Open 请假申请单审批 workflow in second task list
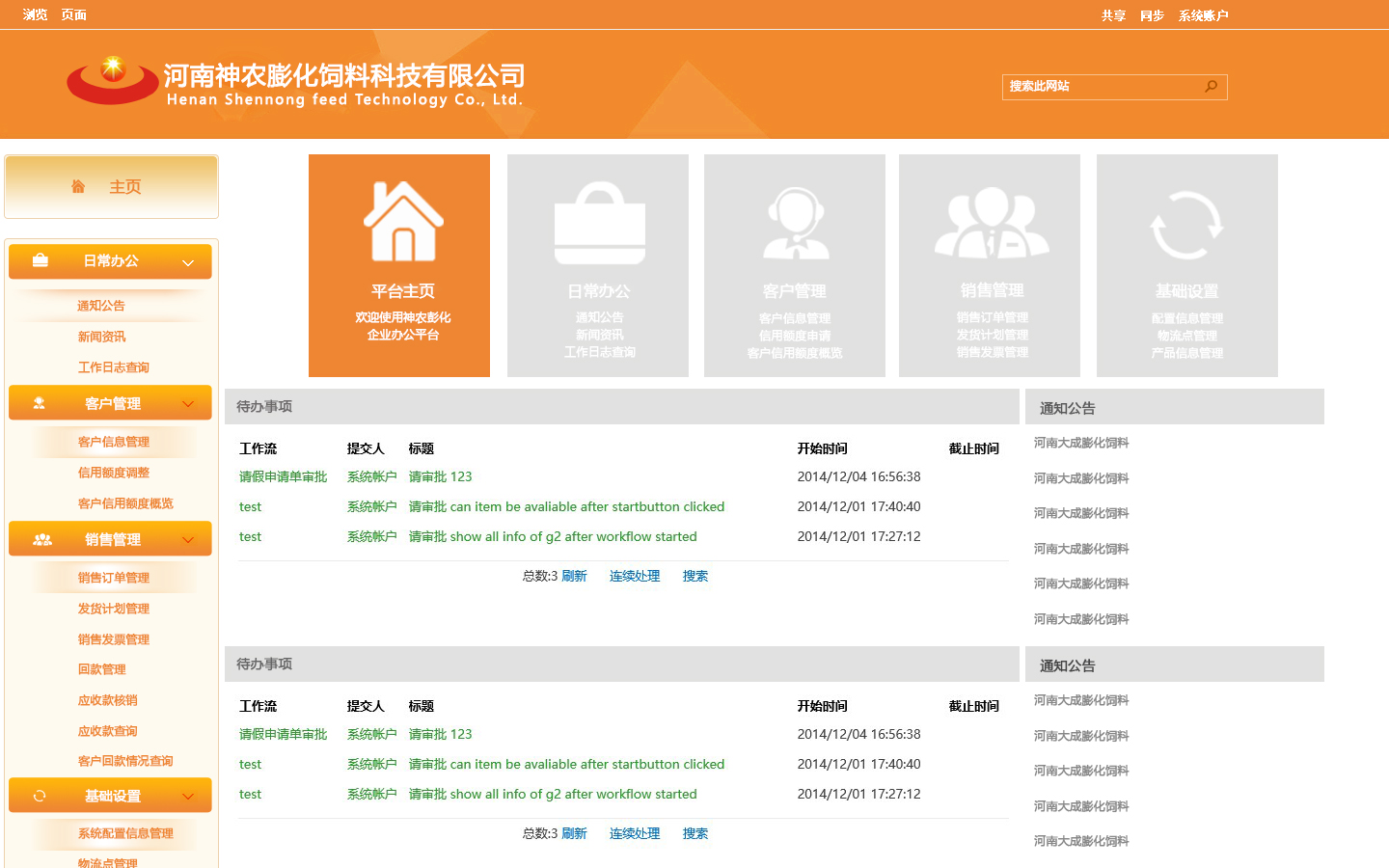 pyautogui.click(x=284, y=734)
